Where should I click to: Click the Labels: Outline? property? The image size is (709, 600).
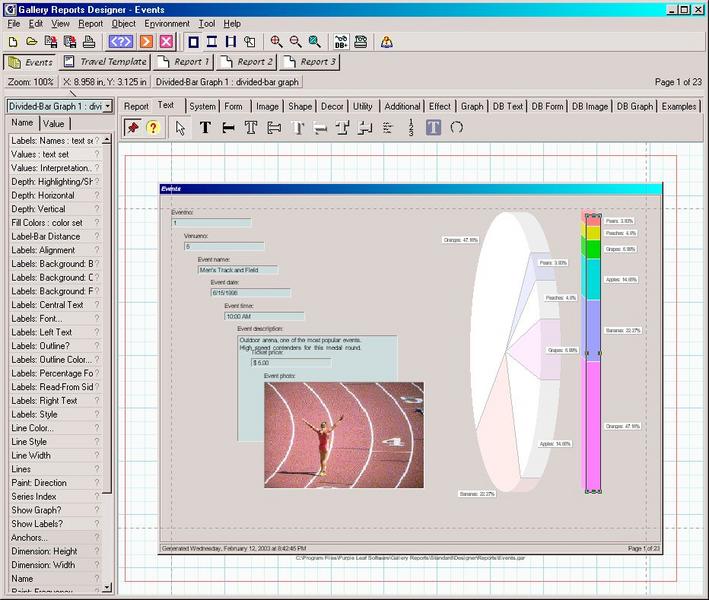point(55,346)
